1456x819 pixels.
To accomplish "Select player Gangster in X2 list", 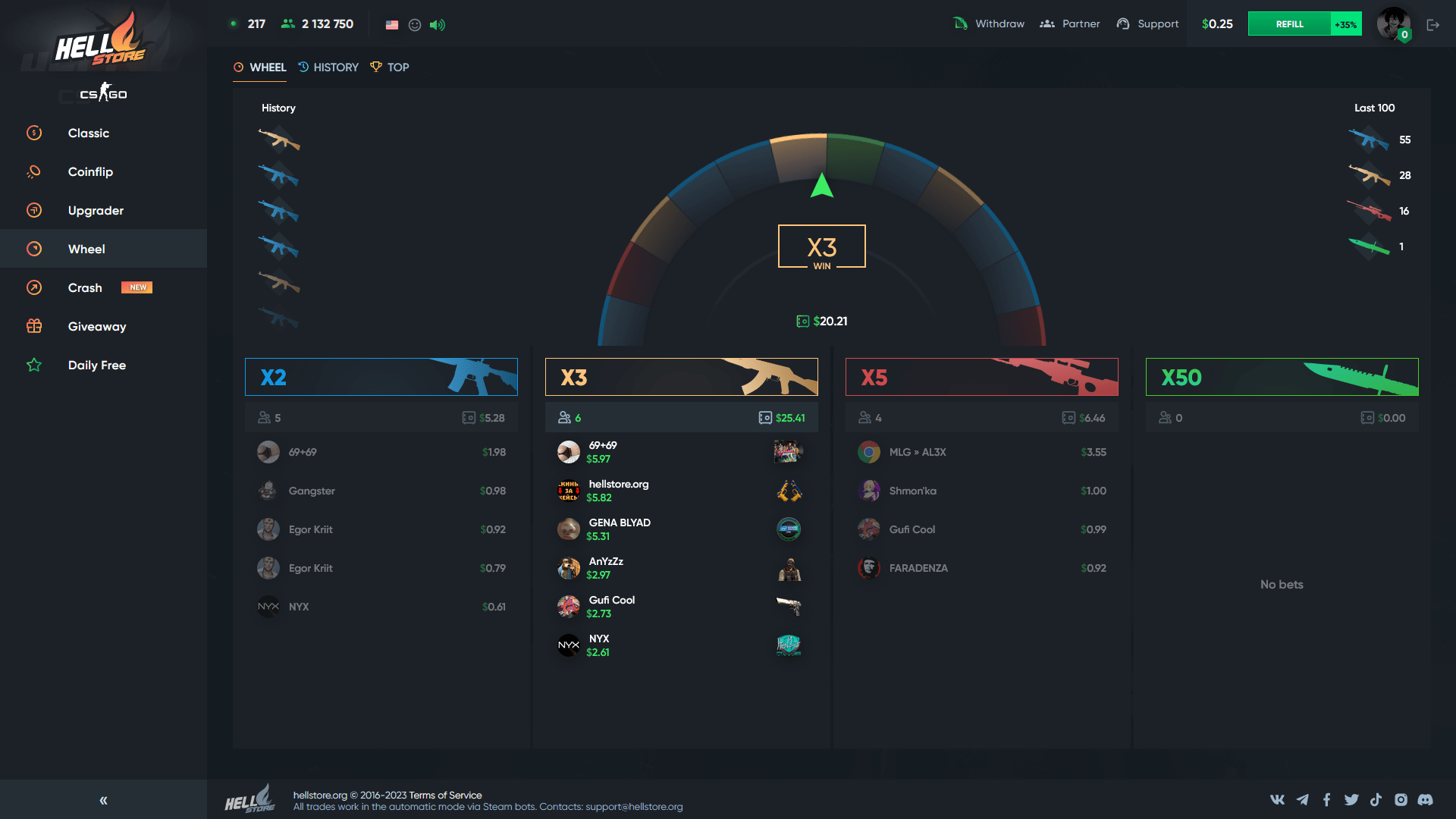I will tap(381, 491).
